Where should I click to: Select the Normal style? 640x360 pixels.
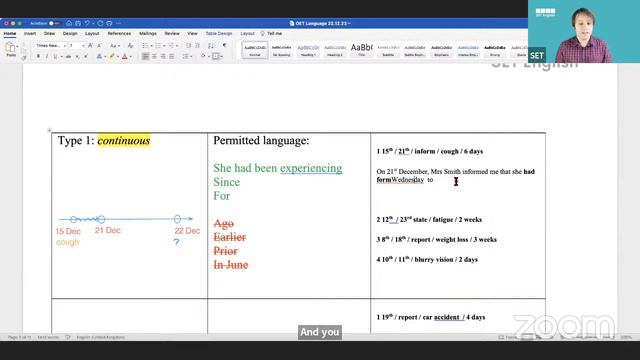click(x=255, y=50)
